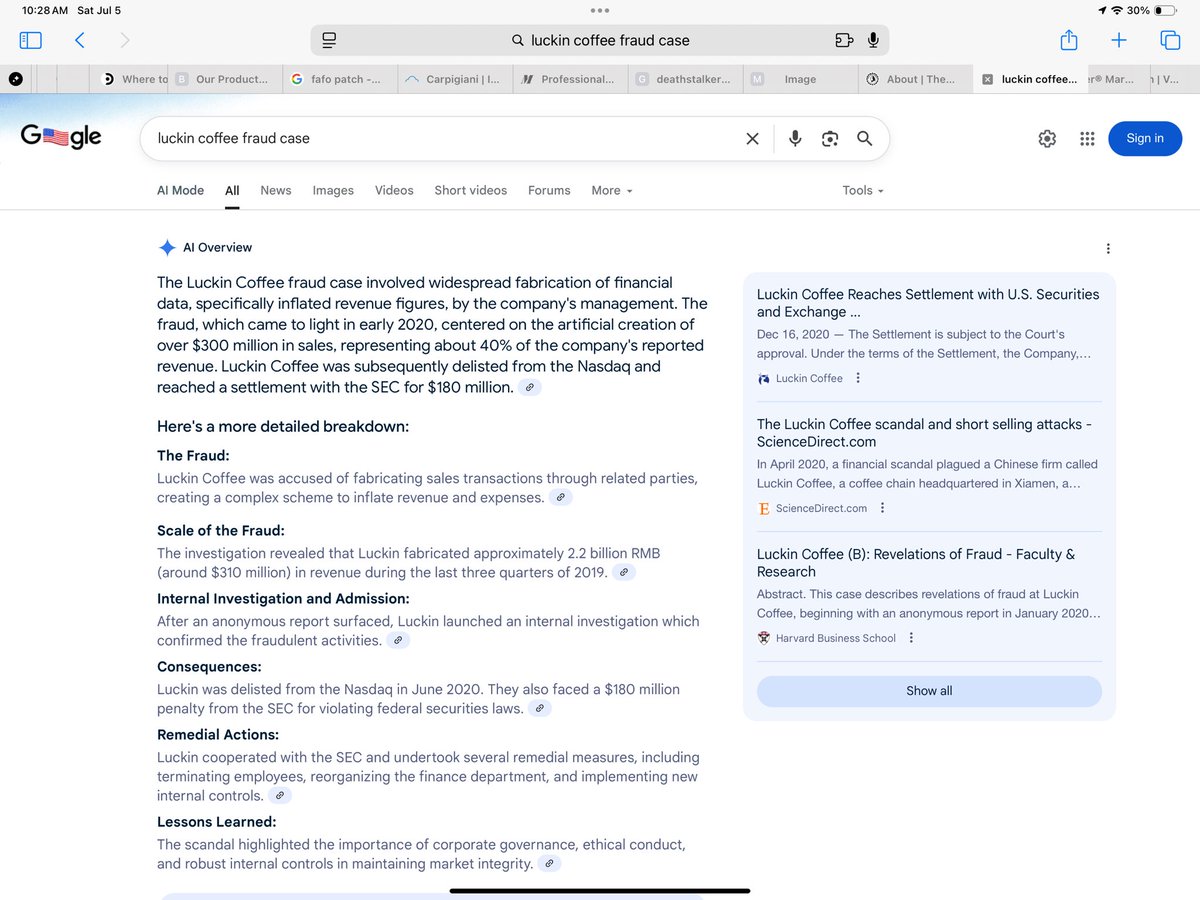Viewport: 1200px width, 900px height.
Task: Open options dots beside Luckin Coffee source
Action: tap(858, 378)
